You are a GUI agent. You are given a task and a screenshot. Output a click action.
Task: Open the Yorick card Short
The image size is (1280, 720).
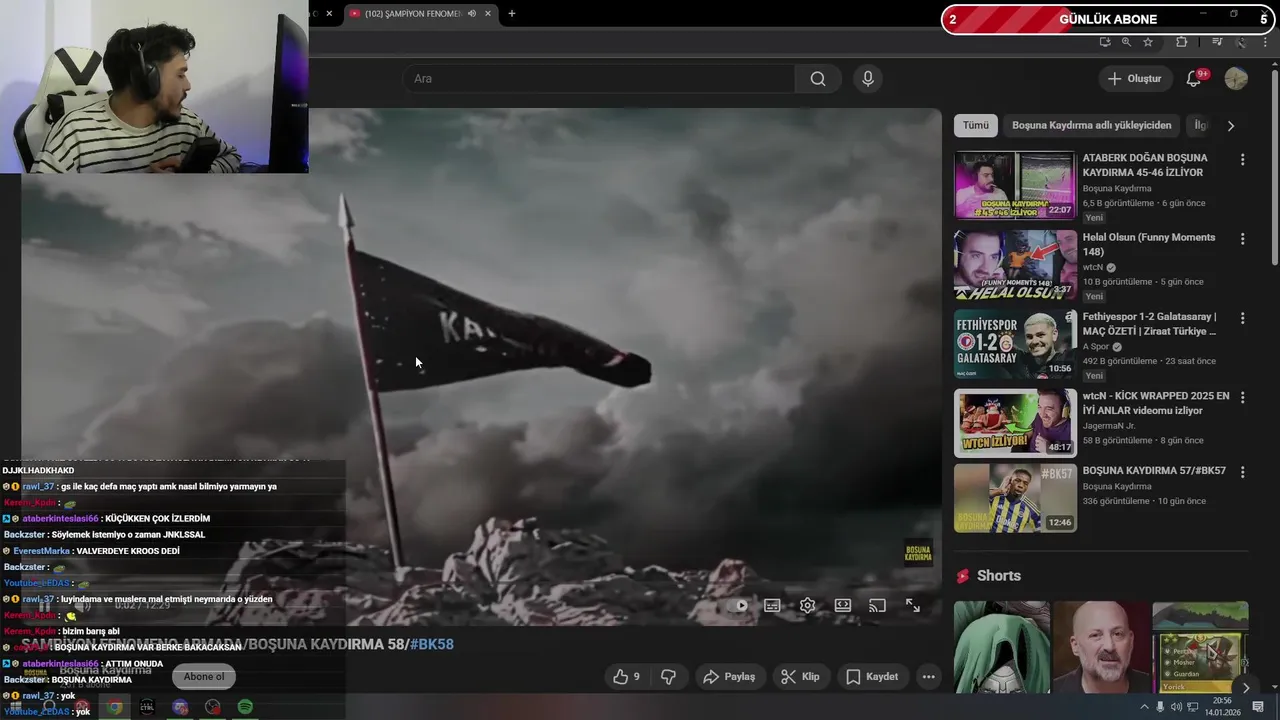tap(1200, 647)
